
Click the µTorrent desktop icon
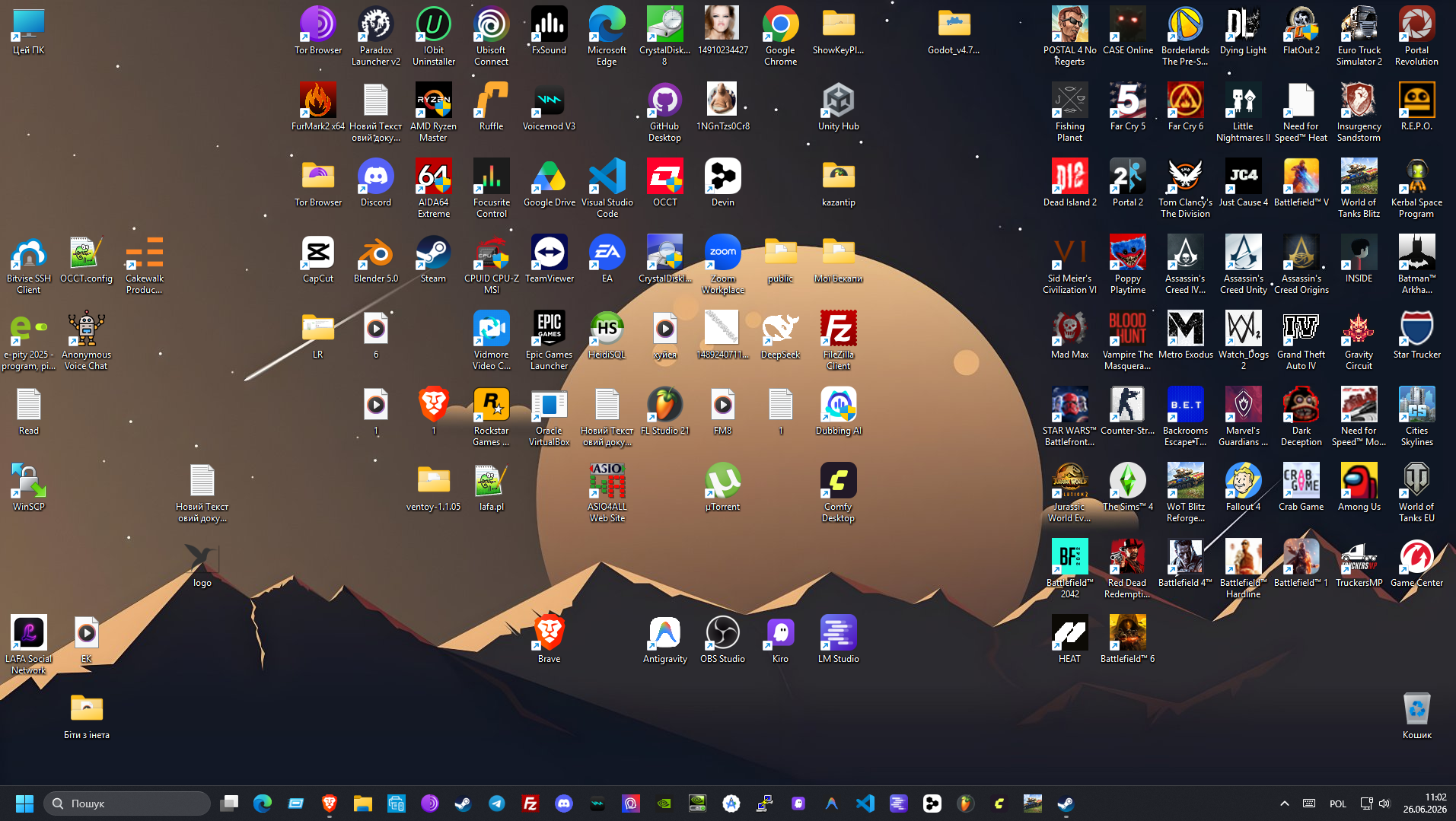pos(723,487)
